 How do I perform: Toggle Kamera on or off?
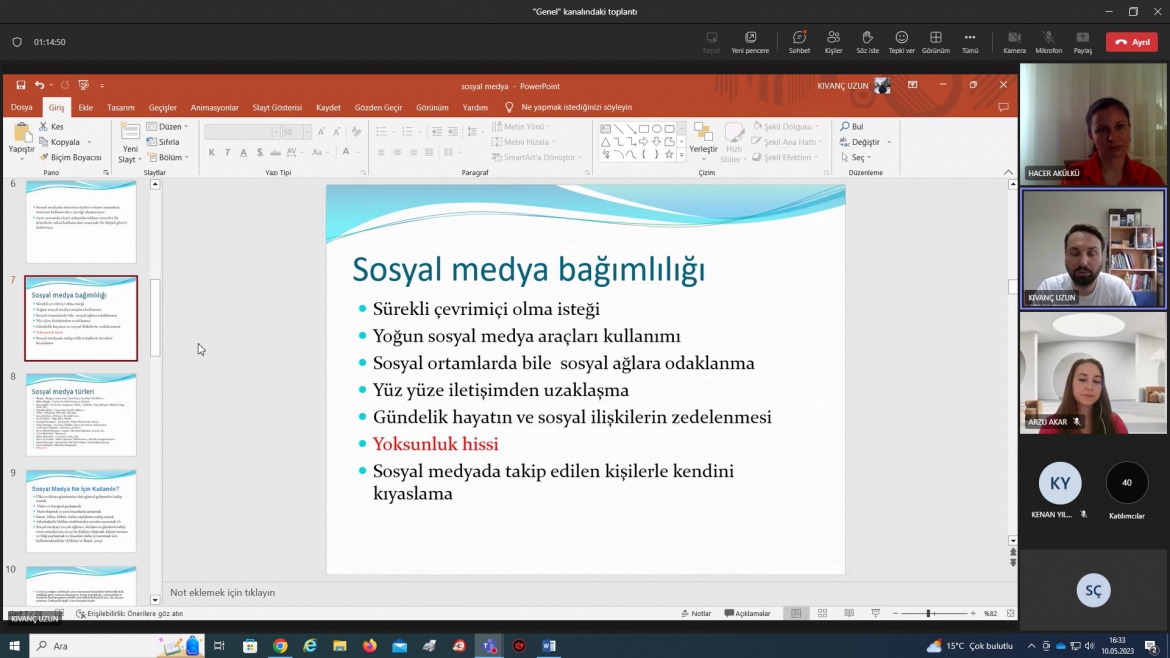pyautogui.click(x=1014, y=42)
